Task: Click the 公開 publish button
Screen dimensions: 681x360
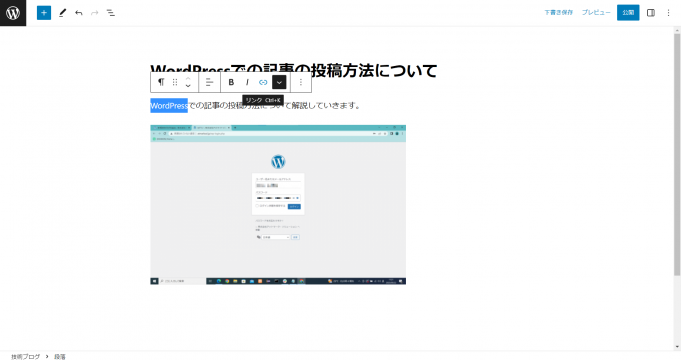Action: [628, 13]
